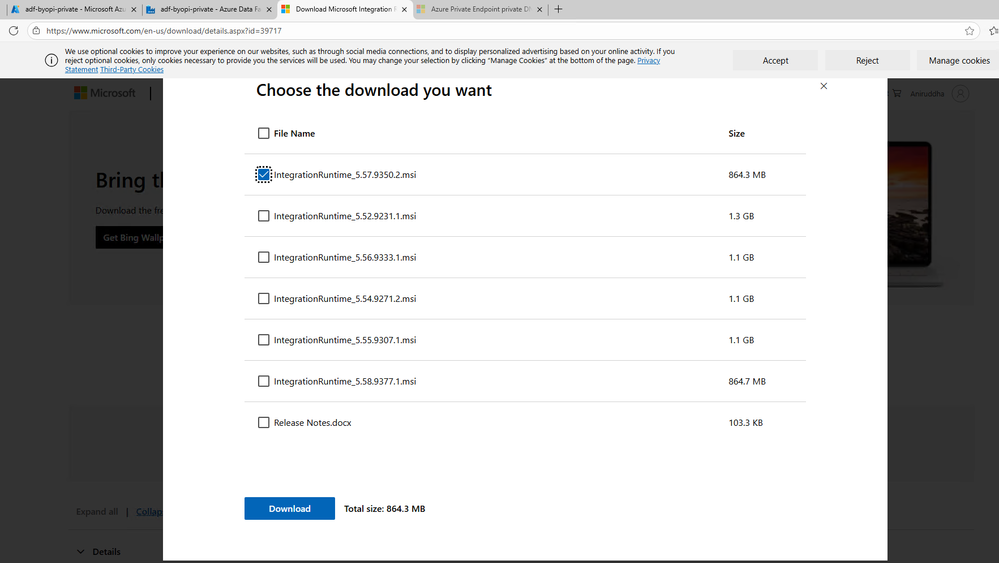Open the shopping cart icon
Viewport: 999px width, 563px height.
coord(896,94)
